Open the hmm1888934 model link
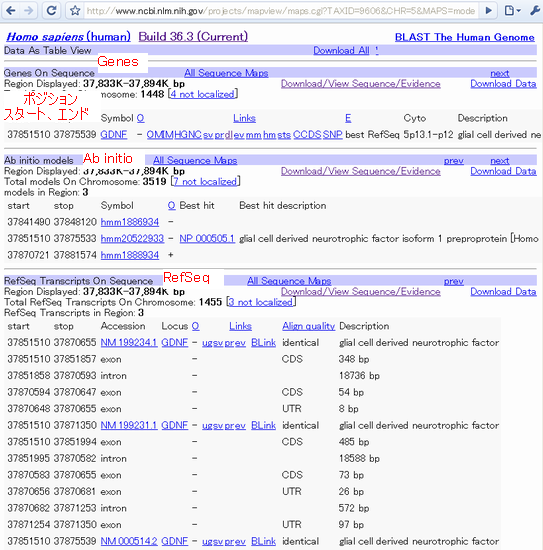Image resolution: width=543 pixels, height=550 pixels. (130, 255)
